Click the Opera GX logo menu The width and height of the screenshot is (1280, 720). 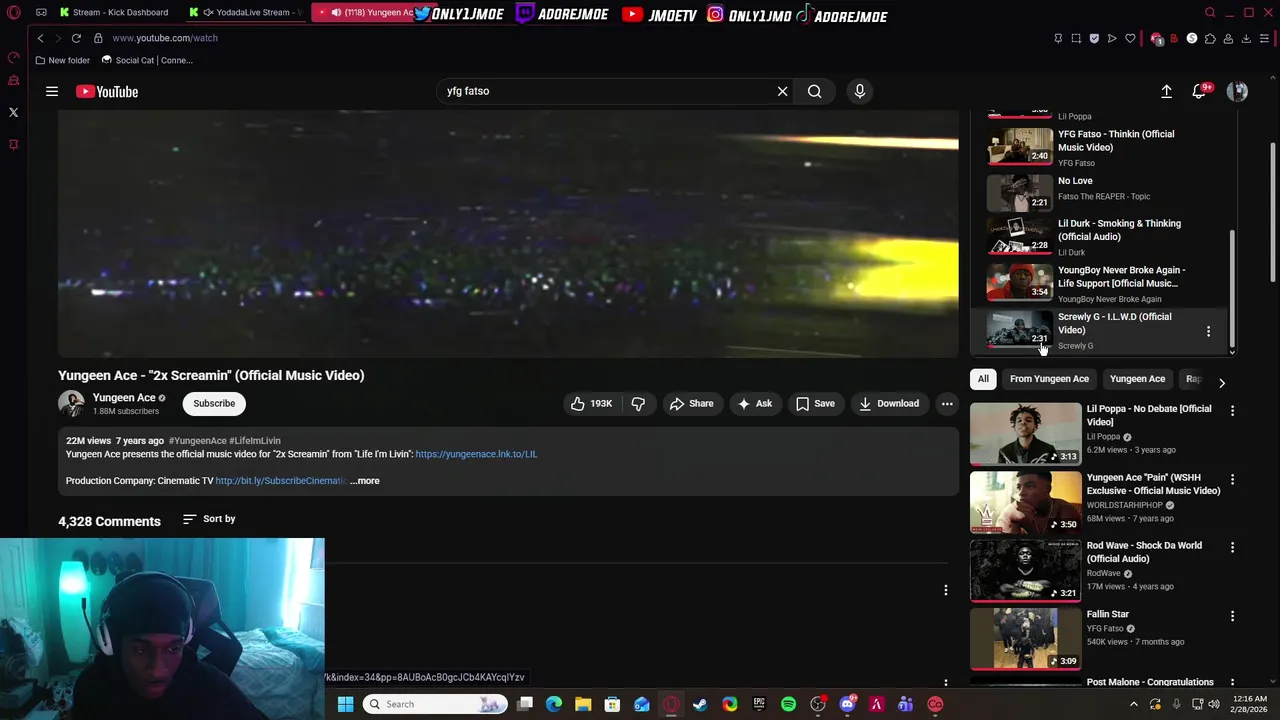point(13,13)
